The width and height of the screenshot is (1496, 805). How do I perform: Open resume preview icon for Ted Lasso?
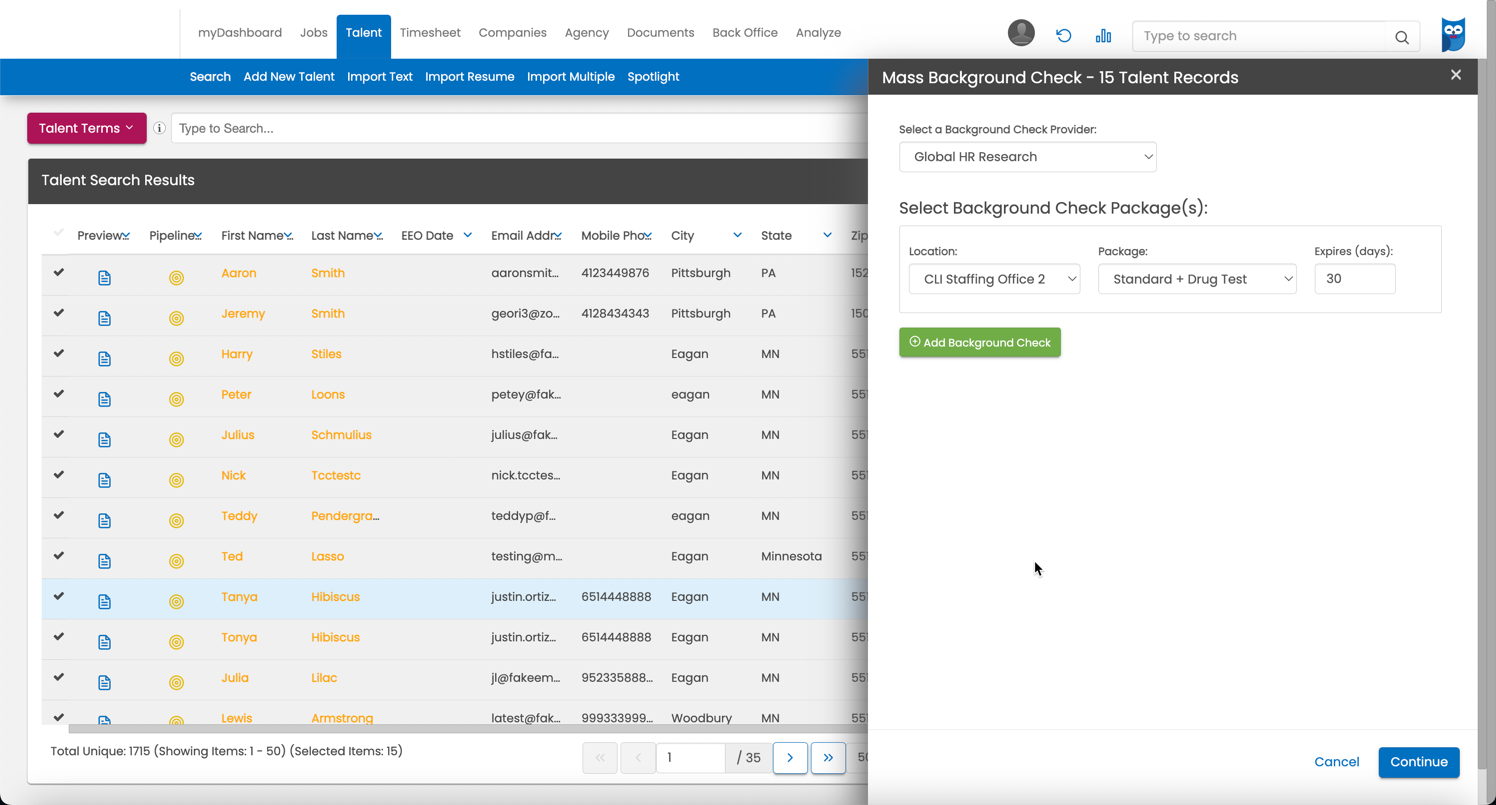click(104, 561)
